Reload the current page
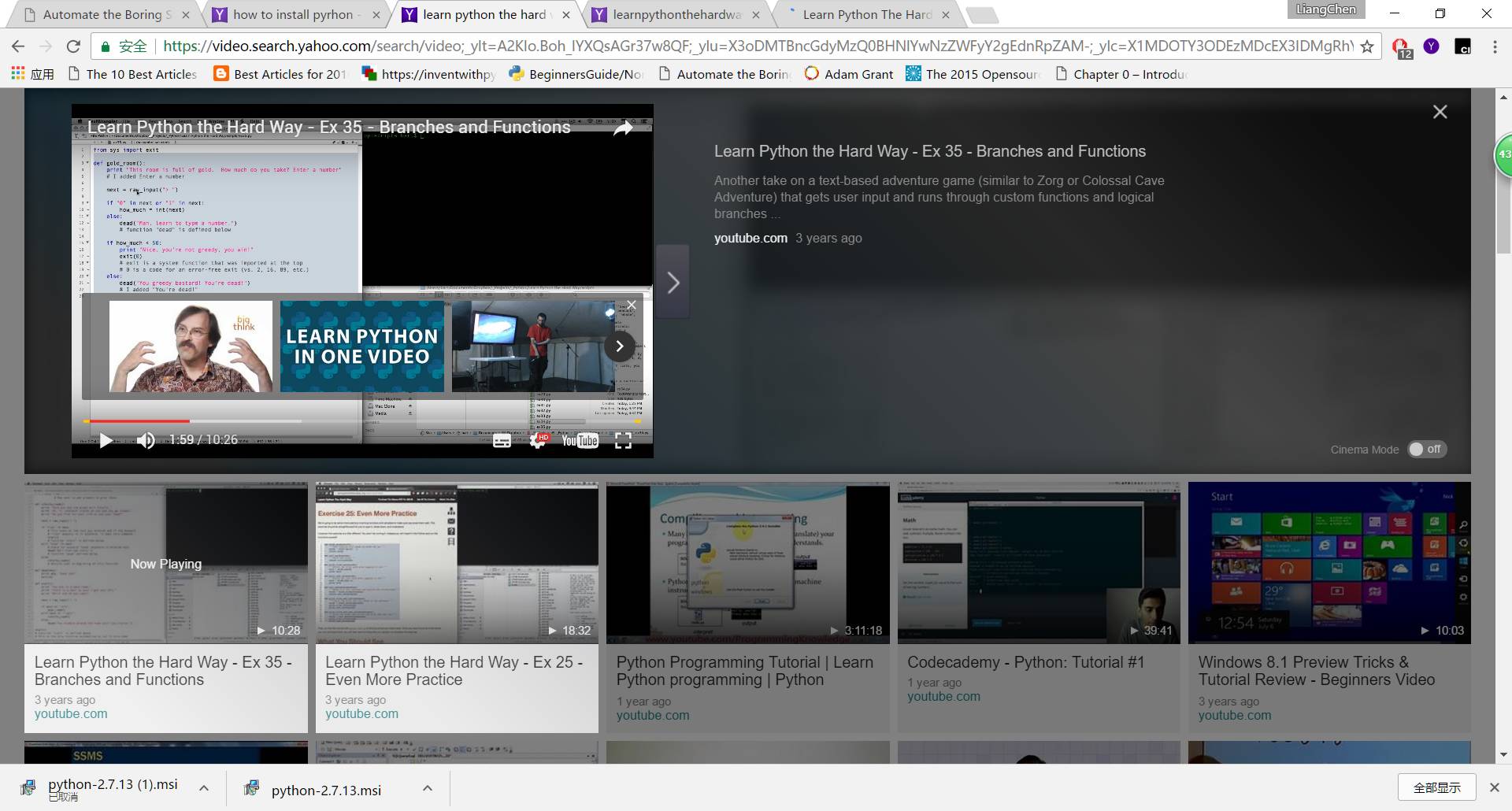1512x811 pixels. pyautogui.click(x=73, y=46)
